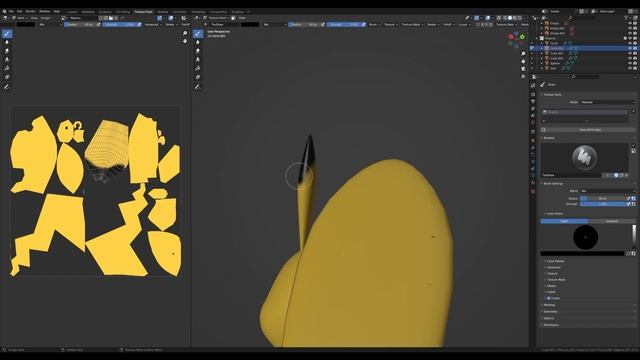640x360 pixels.
Task: Expand the Workspace panel
Action: point(551,325)
